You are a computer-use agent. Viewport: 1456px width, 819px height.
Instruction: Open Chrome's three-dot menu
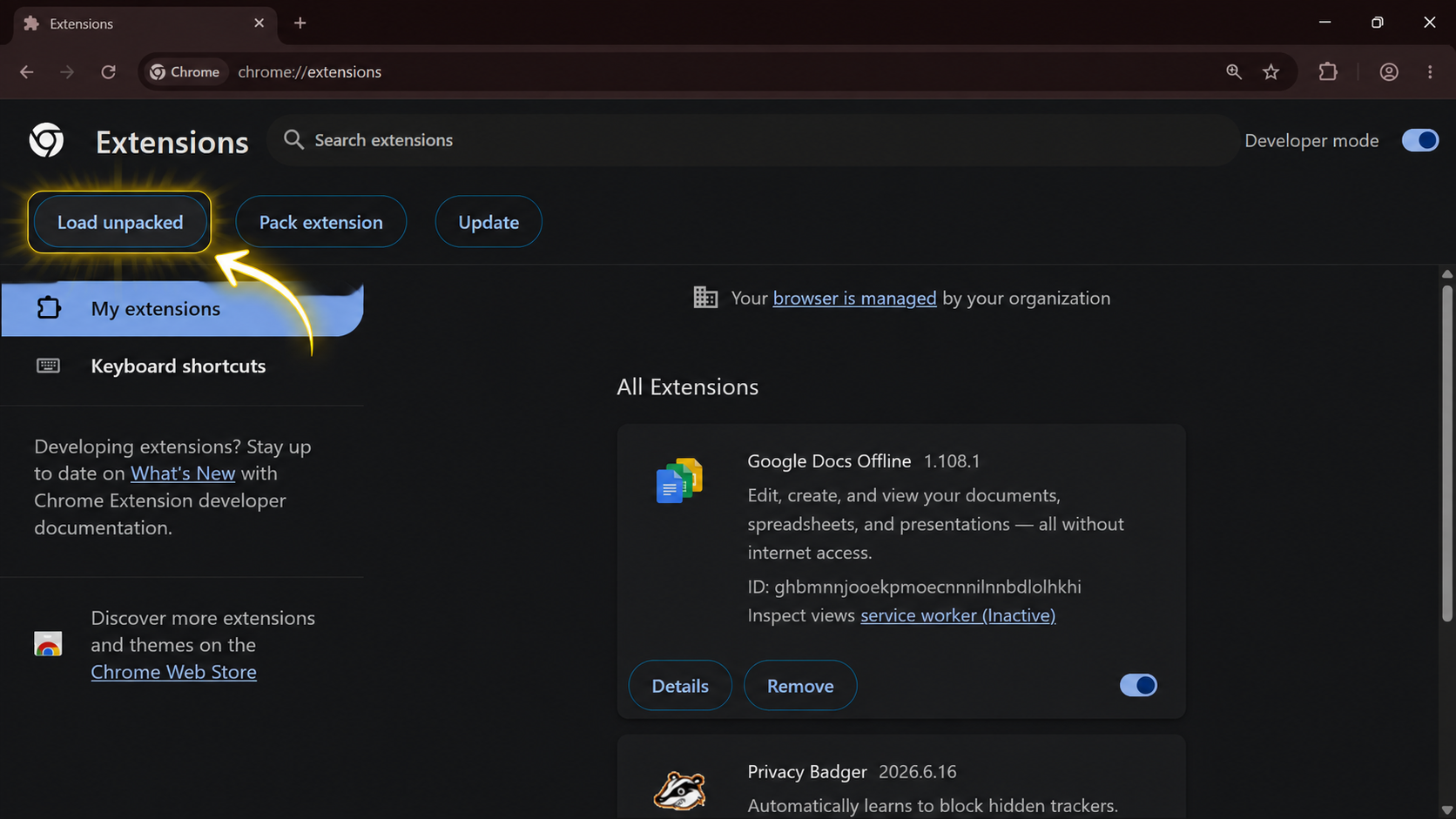(1430, 72)
